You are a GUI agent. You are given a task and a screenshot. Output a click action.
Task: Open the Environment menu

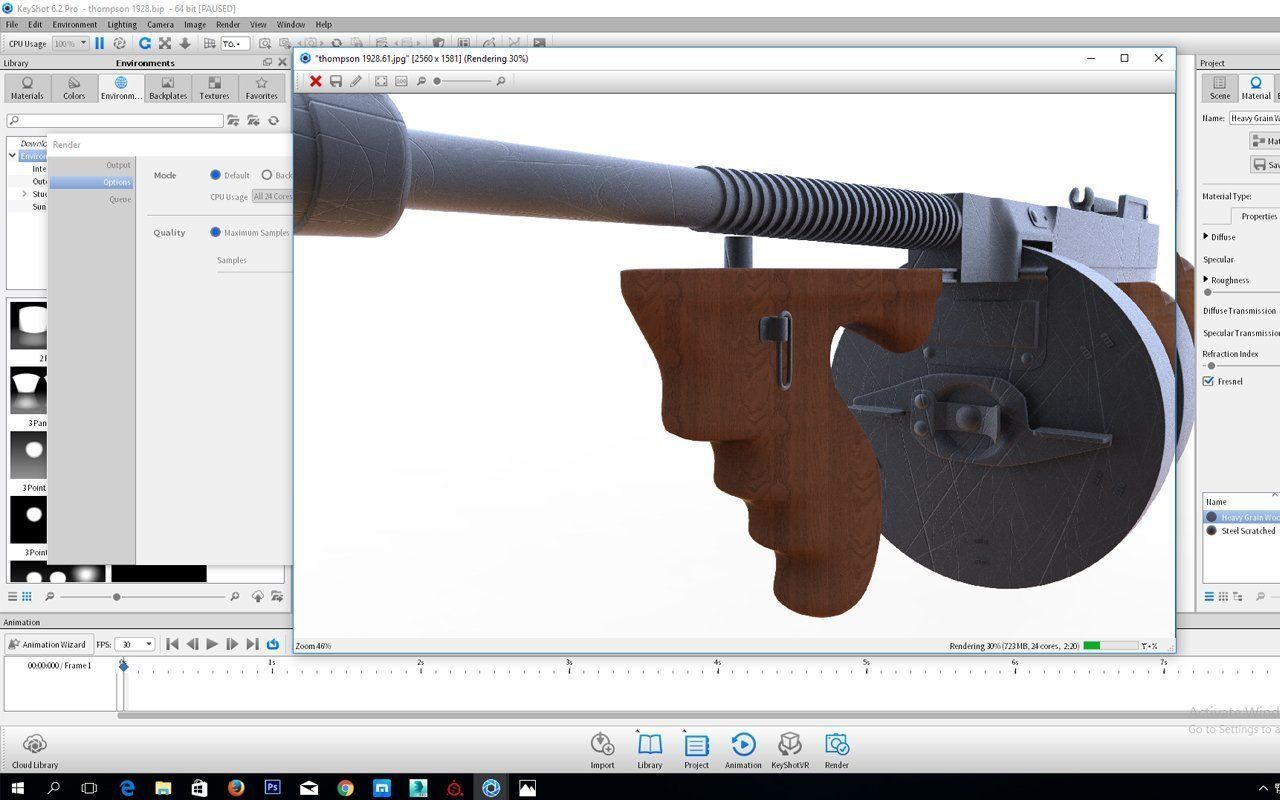[75, 24]
